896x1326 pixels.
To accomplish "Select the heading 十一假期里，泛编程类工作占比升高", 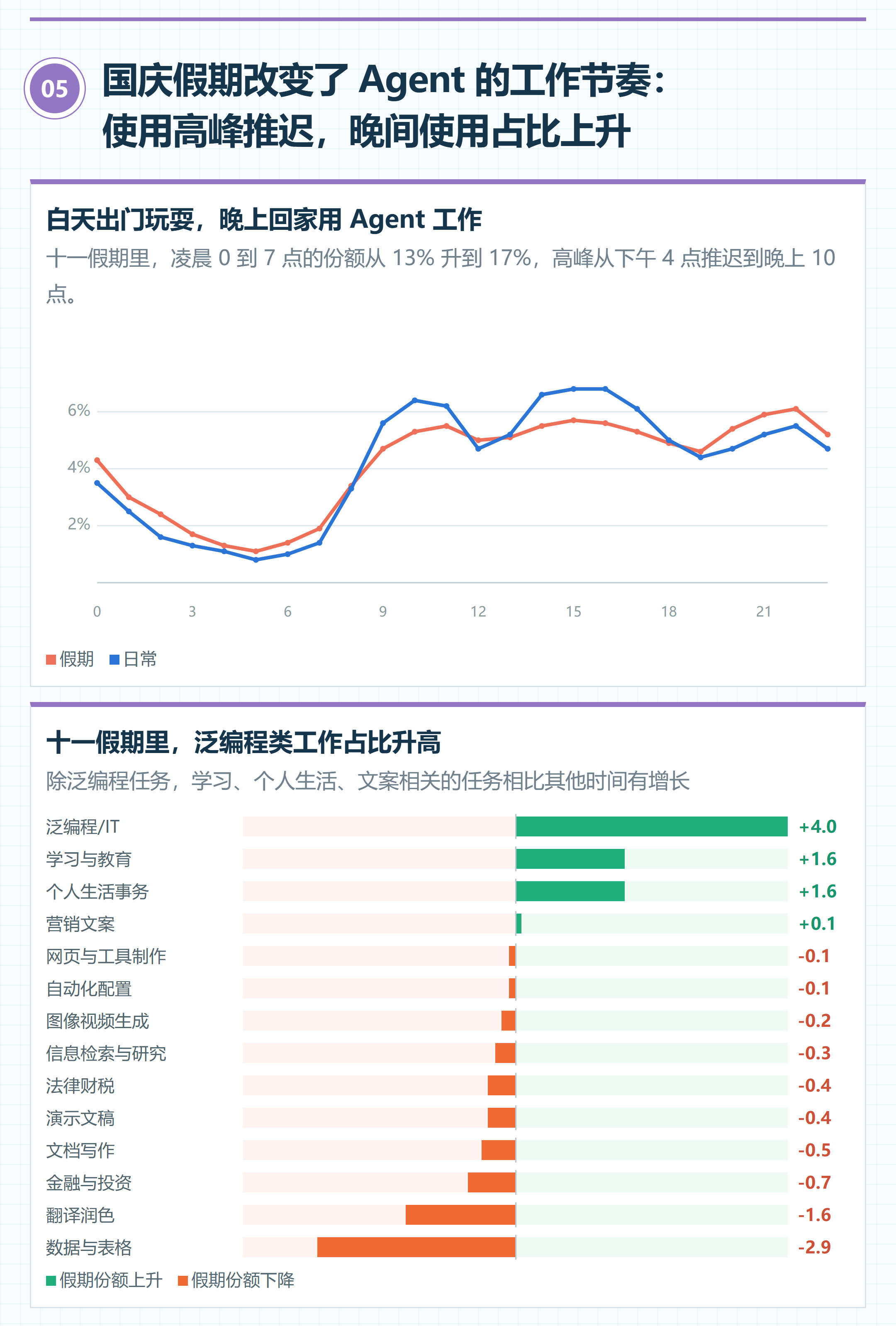I will pos(243,742).
